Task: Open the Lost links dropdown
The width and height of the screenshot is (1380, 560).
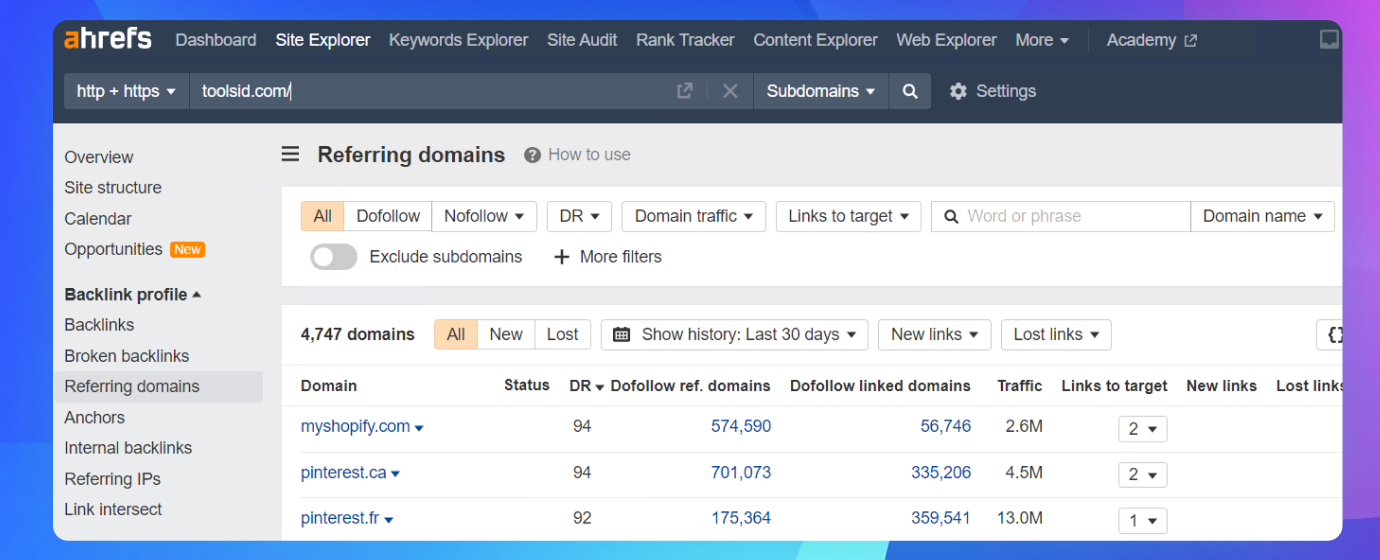Action: (1056, 335)
